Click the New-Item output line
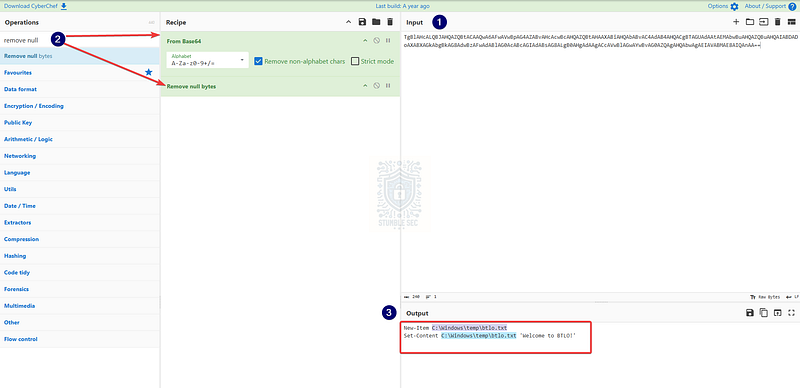The image size is (800, 388). tap(455, 328)
